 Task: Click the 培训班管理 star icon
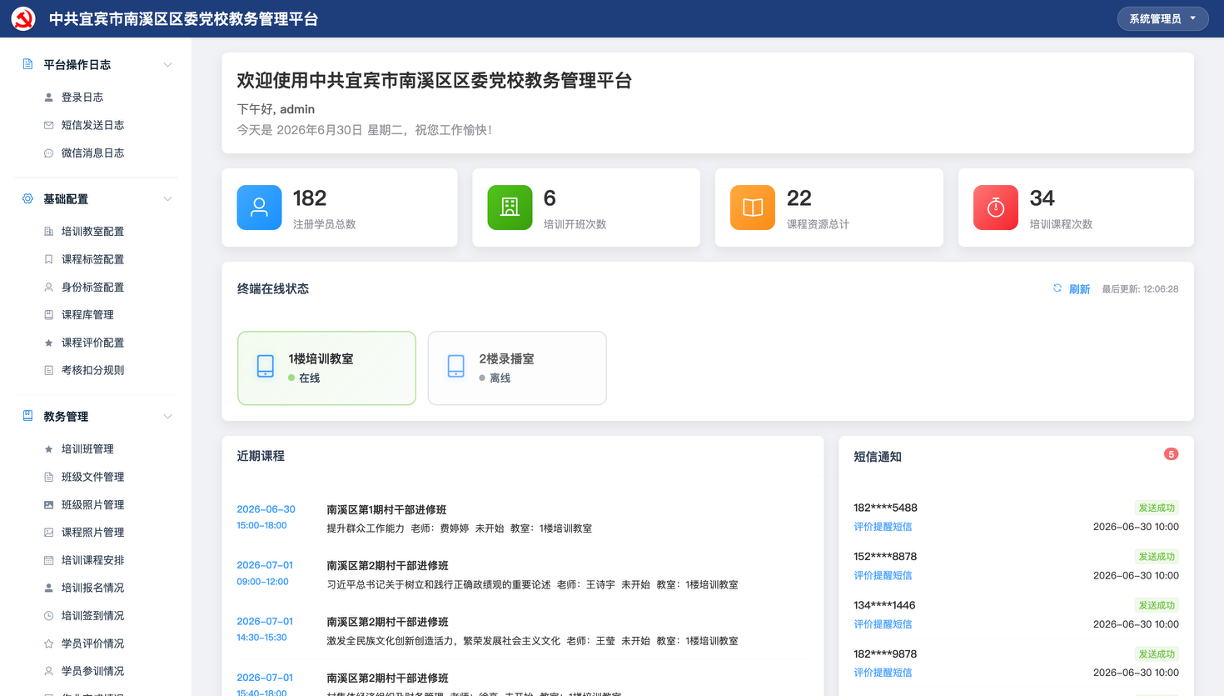tap(49, 449)
